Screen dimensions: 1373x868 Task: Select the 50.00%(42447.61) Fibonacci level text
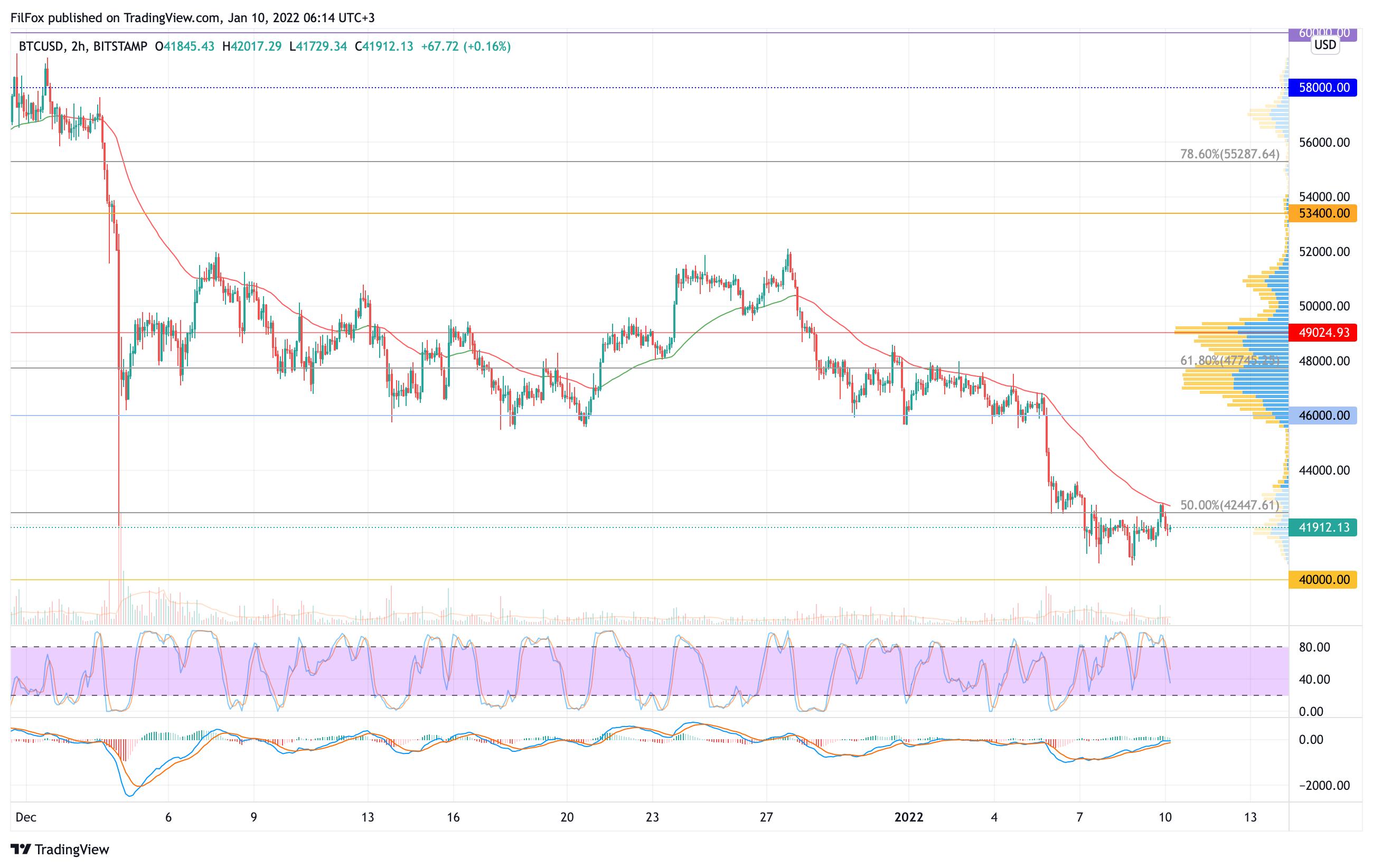tap(1229, 505)
